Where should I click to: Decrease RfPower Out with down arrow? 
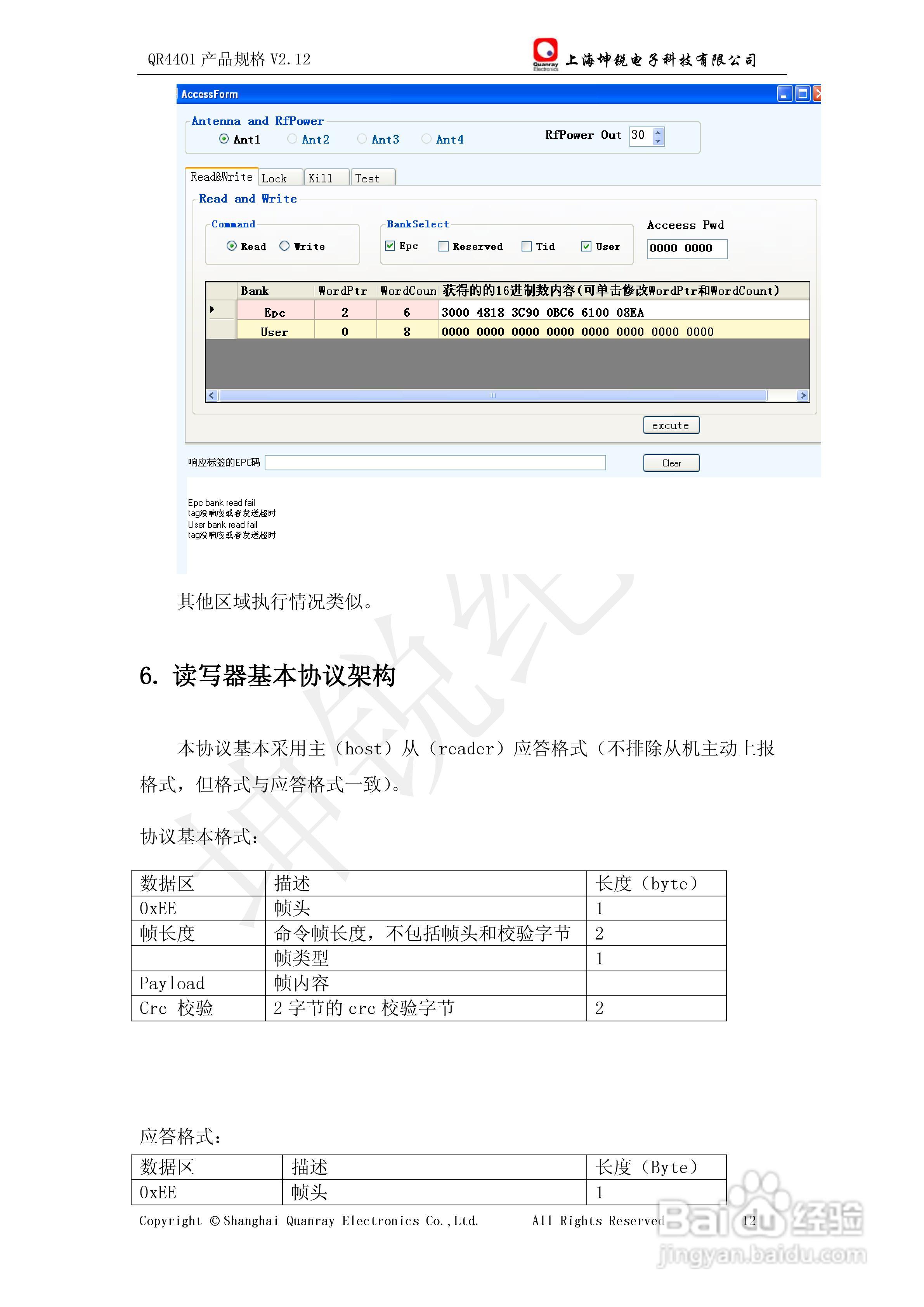click(658, 140)
